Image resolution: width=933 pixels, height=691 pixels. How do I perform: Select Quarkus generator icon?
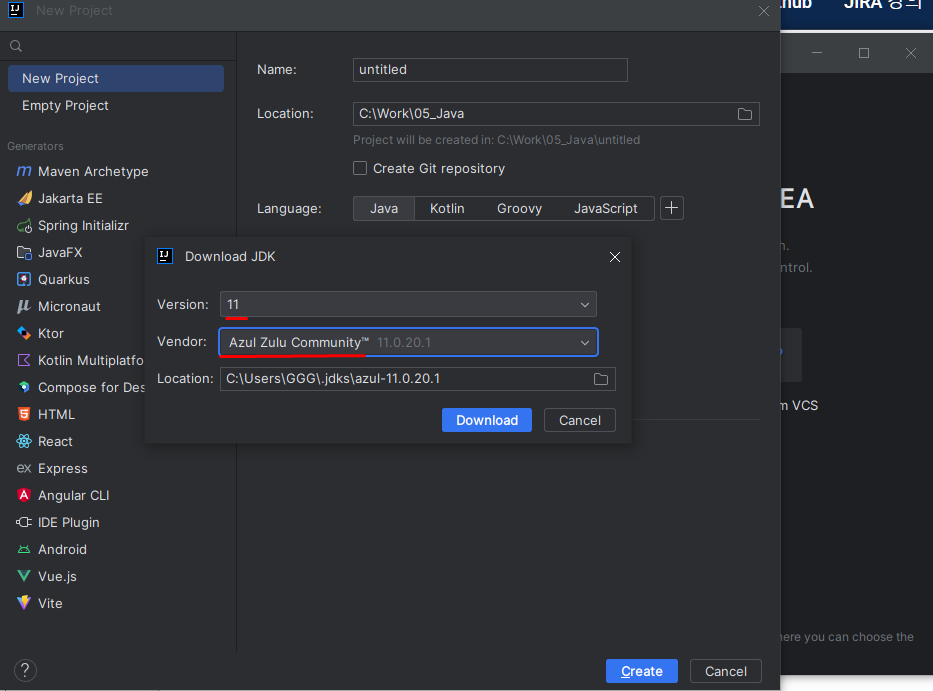pyautogui.click(x=24, y=279)
